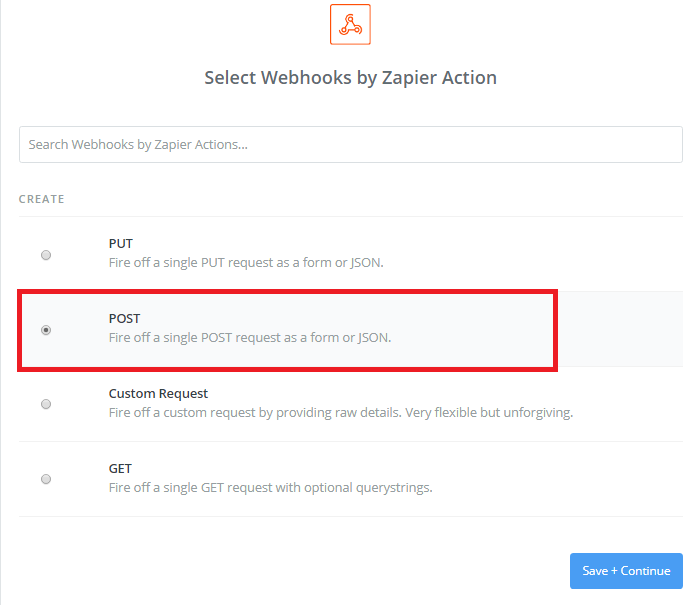This screenshot has width=695, height=605.
Task: Select the GET radio button
Action: (x=46, y=479)
